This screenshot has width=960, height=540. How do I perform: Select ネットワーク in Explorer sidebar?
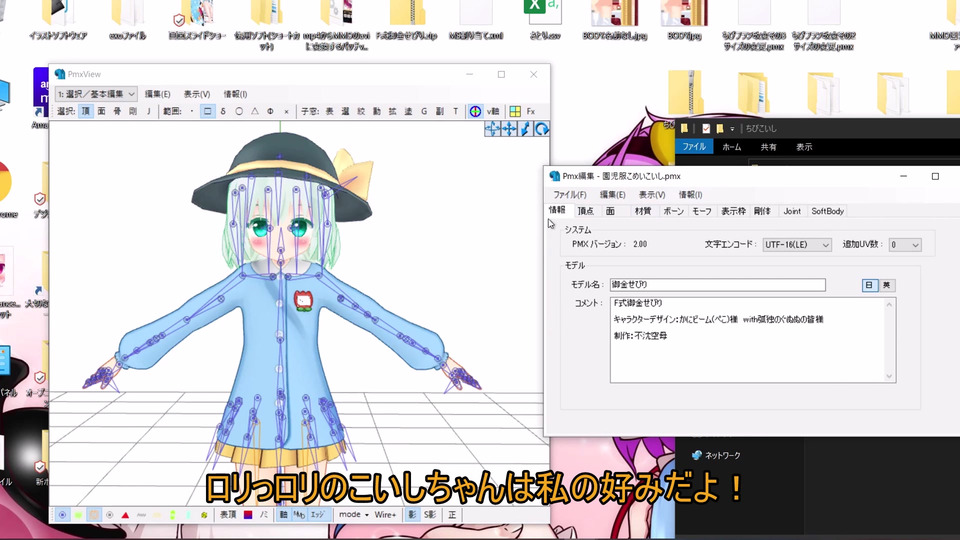(722, 456)
